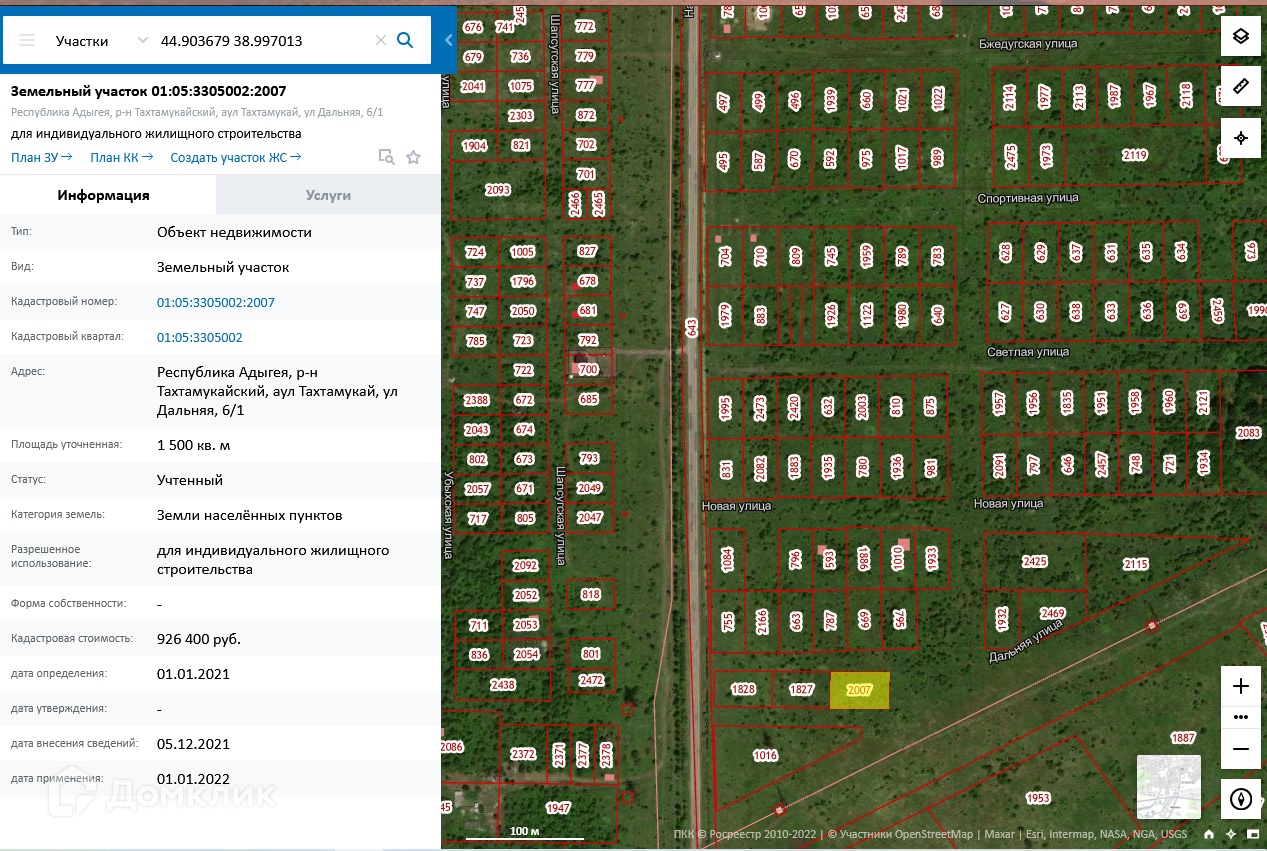Screen dimensions: 1267x851
Task: Open the map layers panel
Action: click(x=1240, y=37)
